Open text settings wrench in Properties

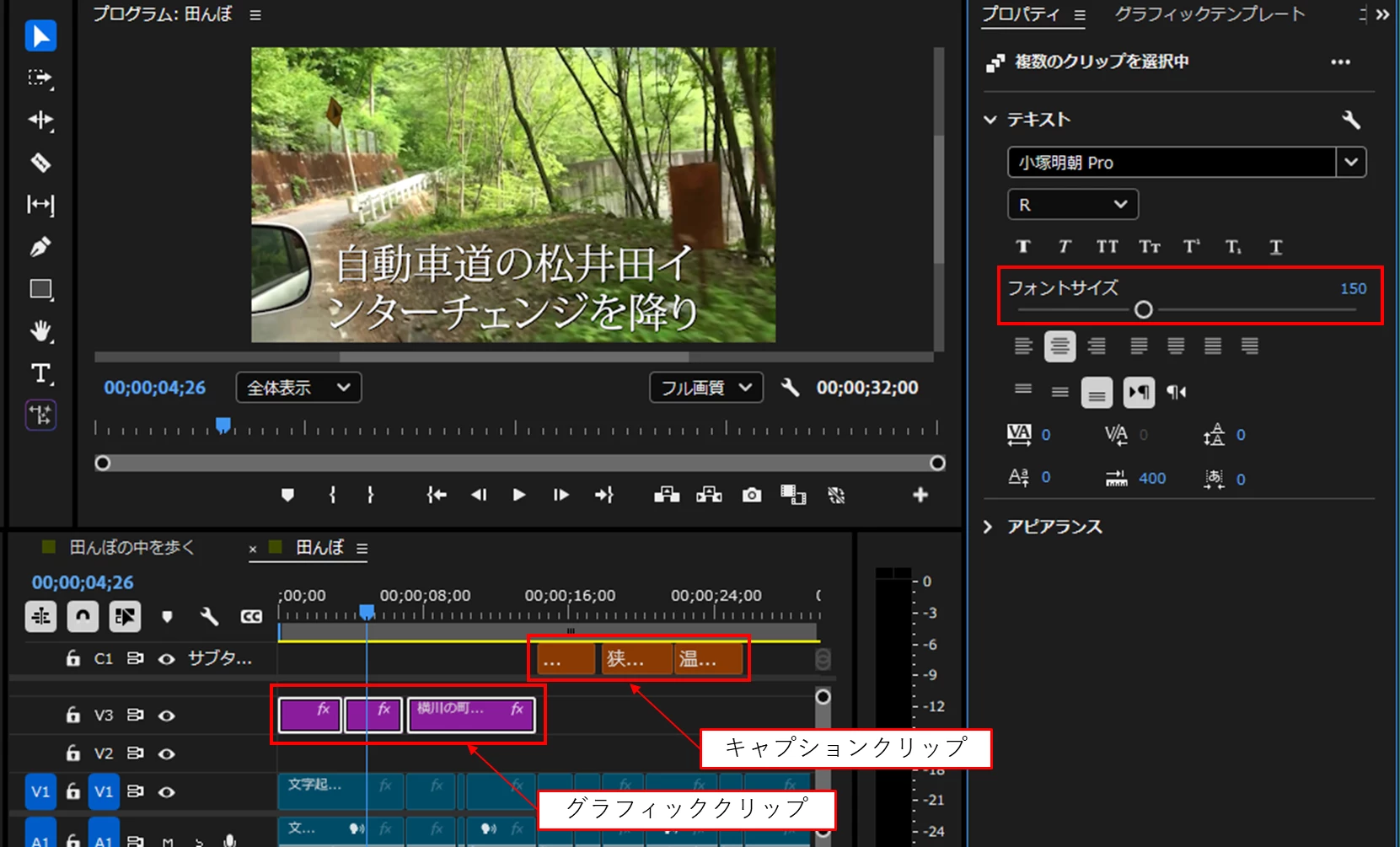(x=1351, y=120)
